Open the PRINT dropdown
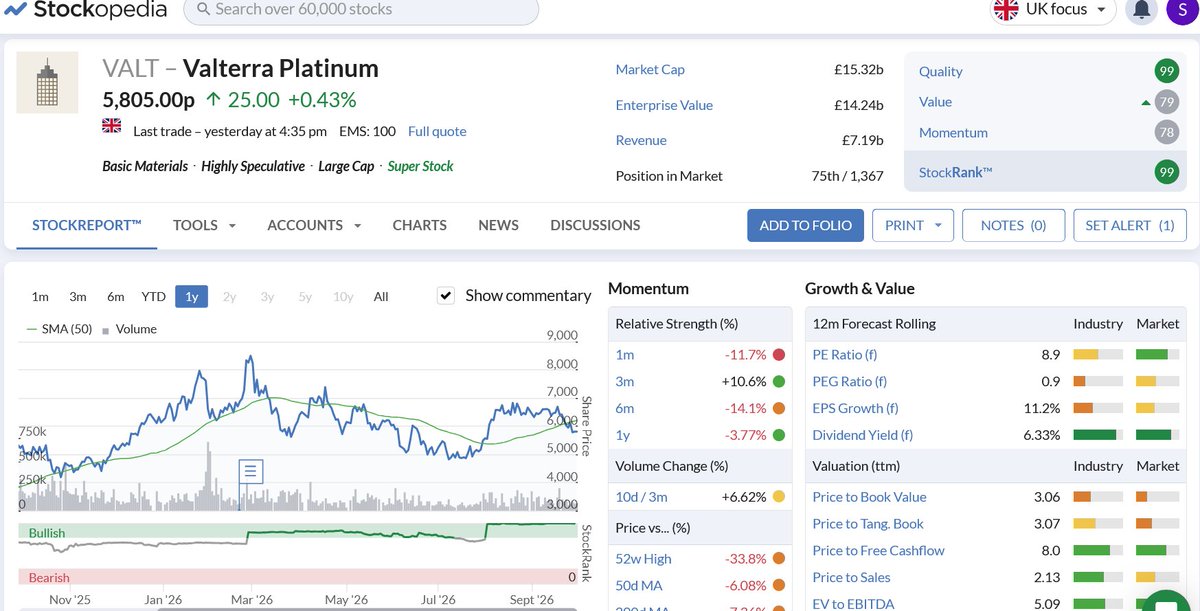This screenshot has width=1200, height=611. pyautogui.click(x=913, y=225)
